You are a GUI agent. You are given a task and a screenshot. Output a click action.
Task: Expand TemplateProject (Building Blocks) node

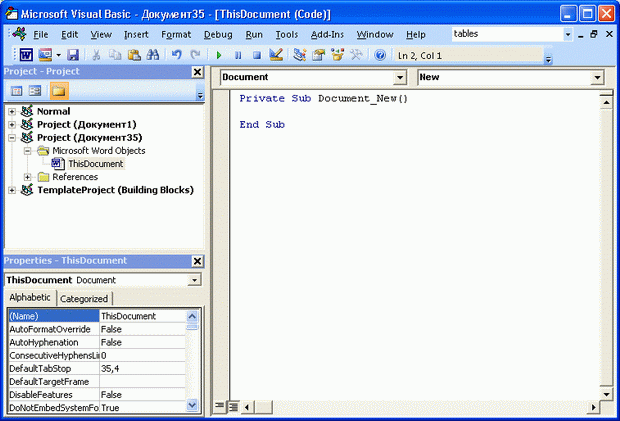(12, 190)
